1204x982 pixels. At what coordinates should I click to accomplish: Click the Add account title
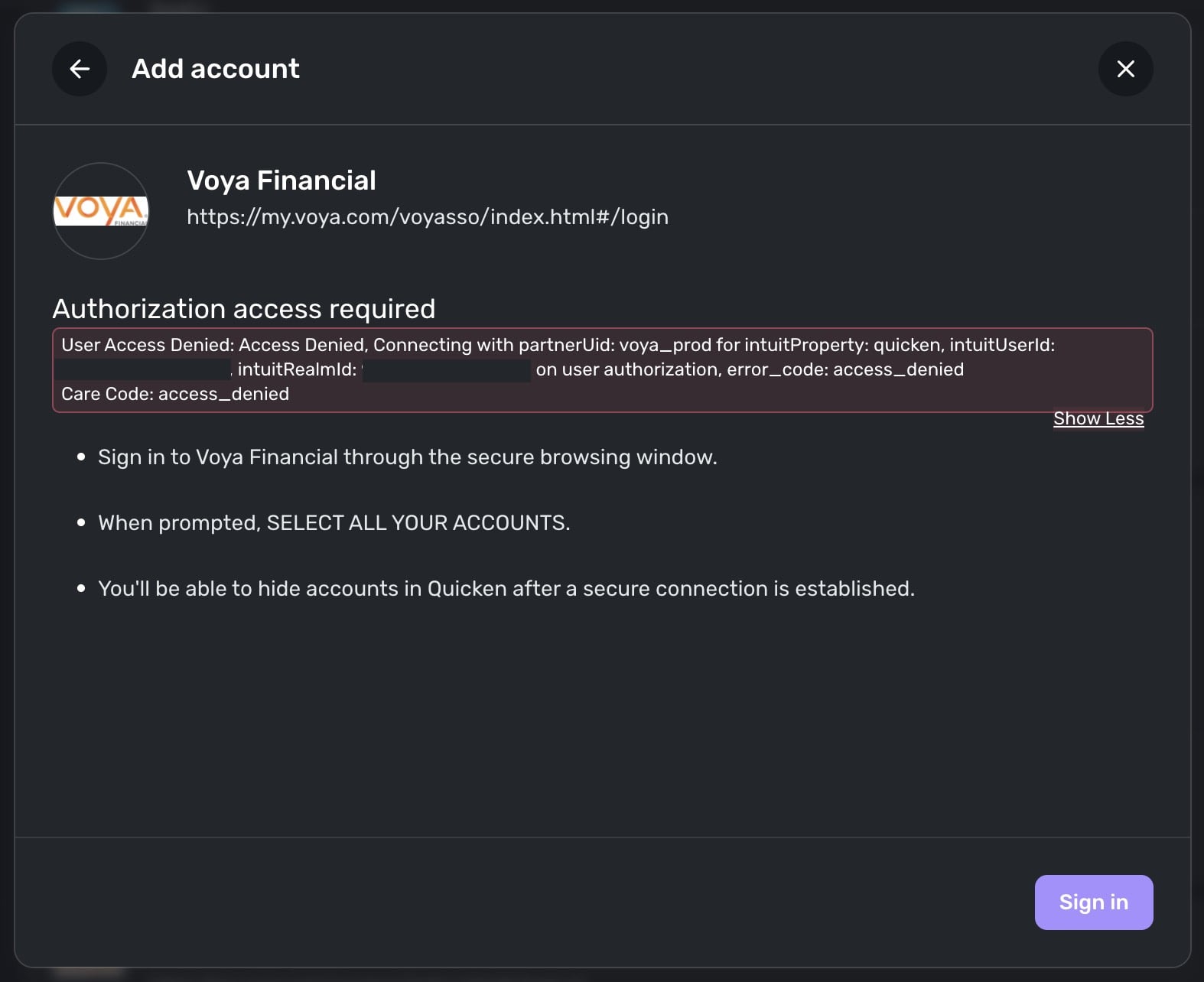216,69
